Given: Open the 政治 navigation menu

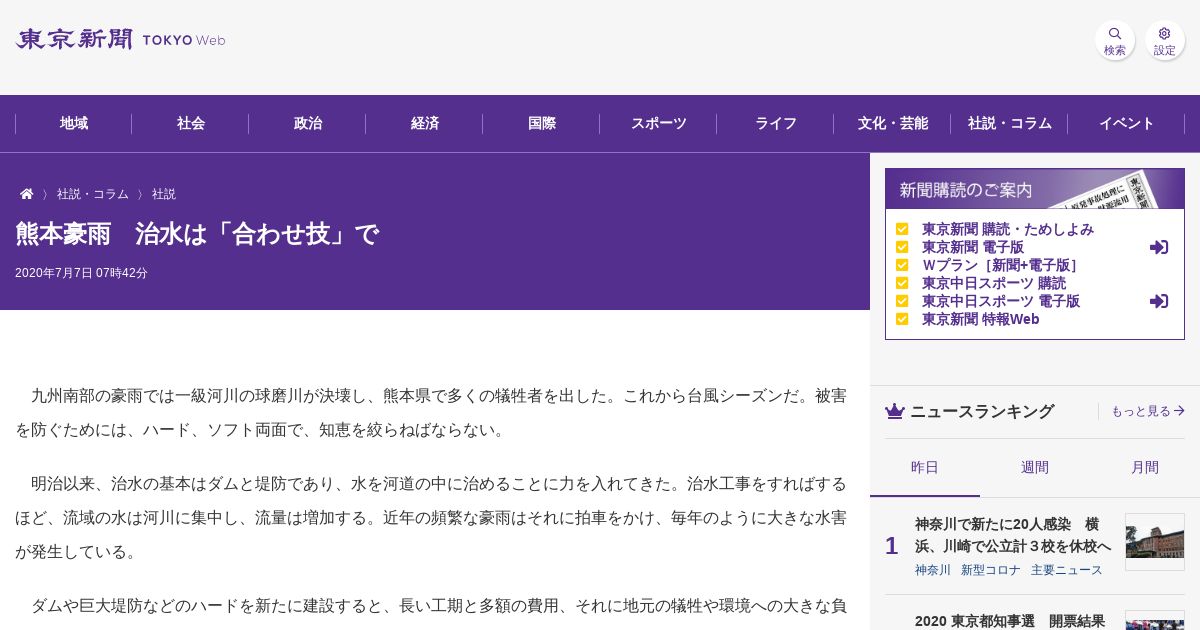Looking at the screenshot, I should (x=308, y=124).
